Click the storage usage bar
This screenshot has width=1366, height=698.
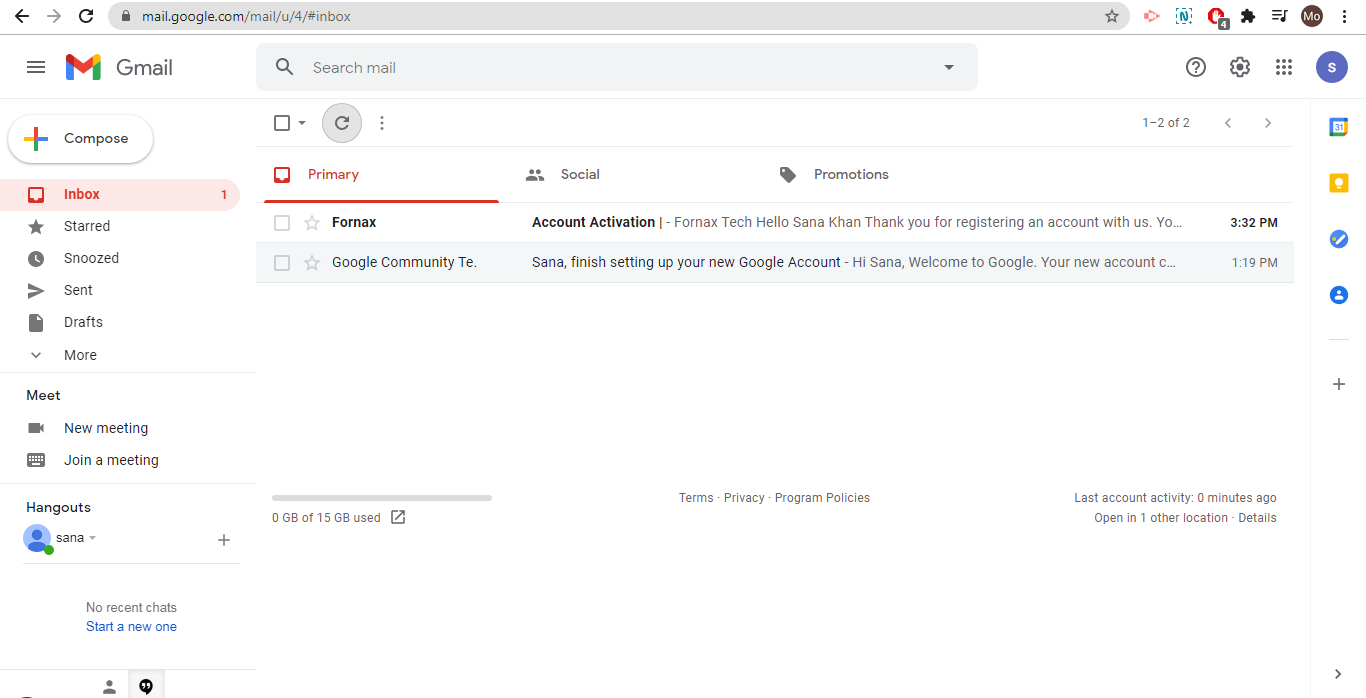(x=382, y=498)
